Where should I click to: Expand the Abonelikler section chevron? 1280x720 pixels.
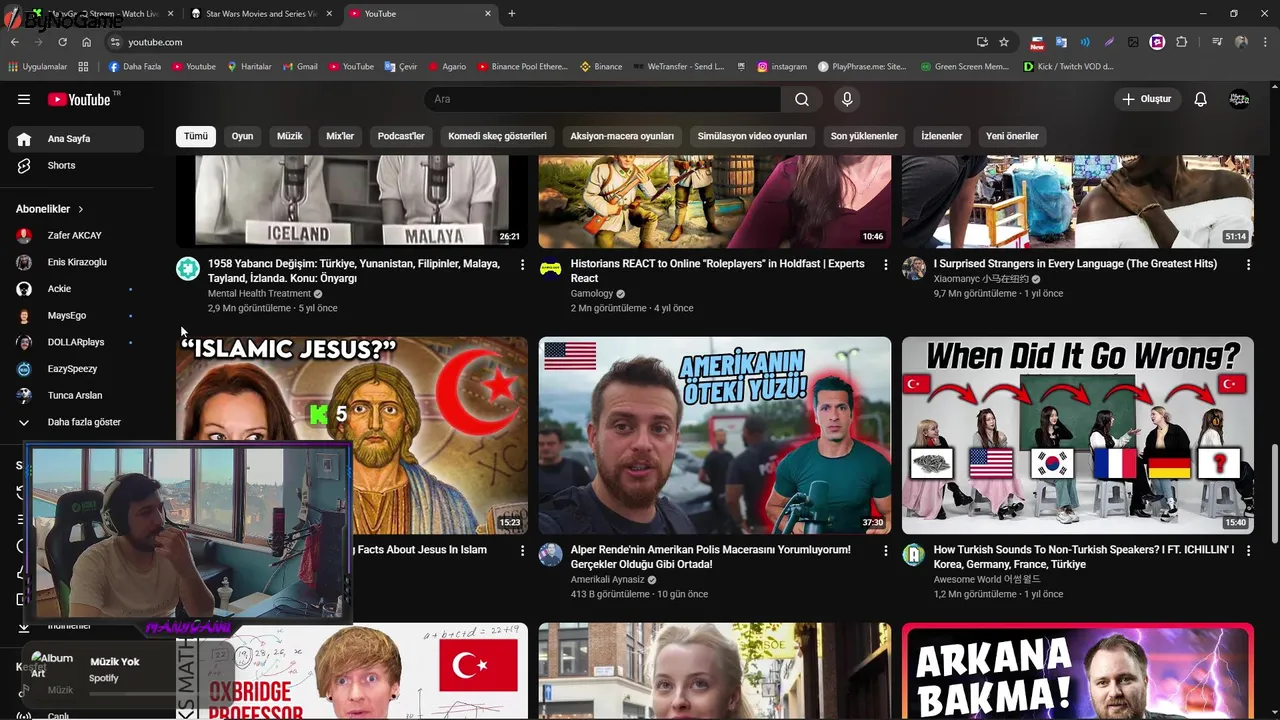point(81,209)
